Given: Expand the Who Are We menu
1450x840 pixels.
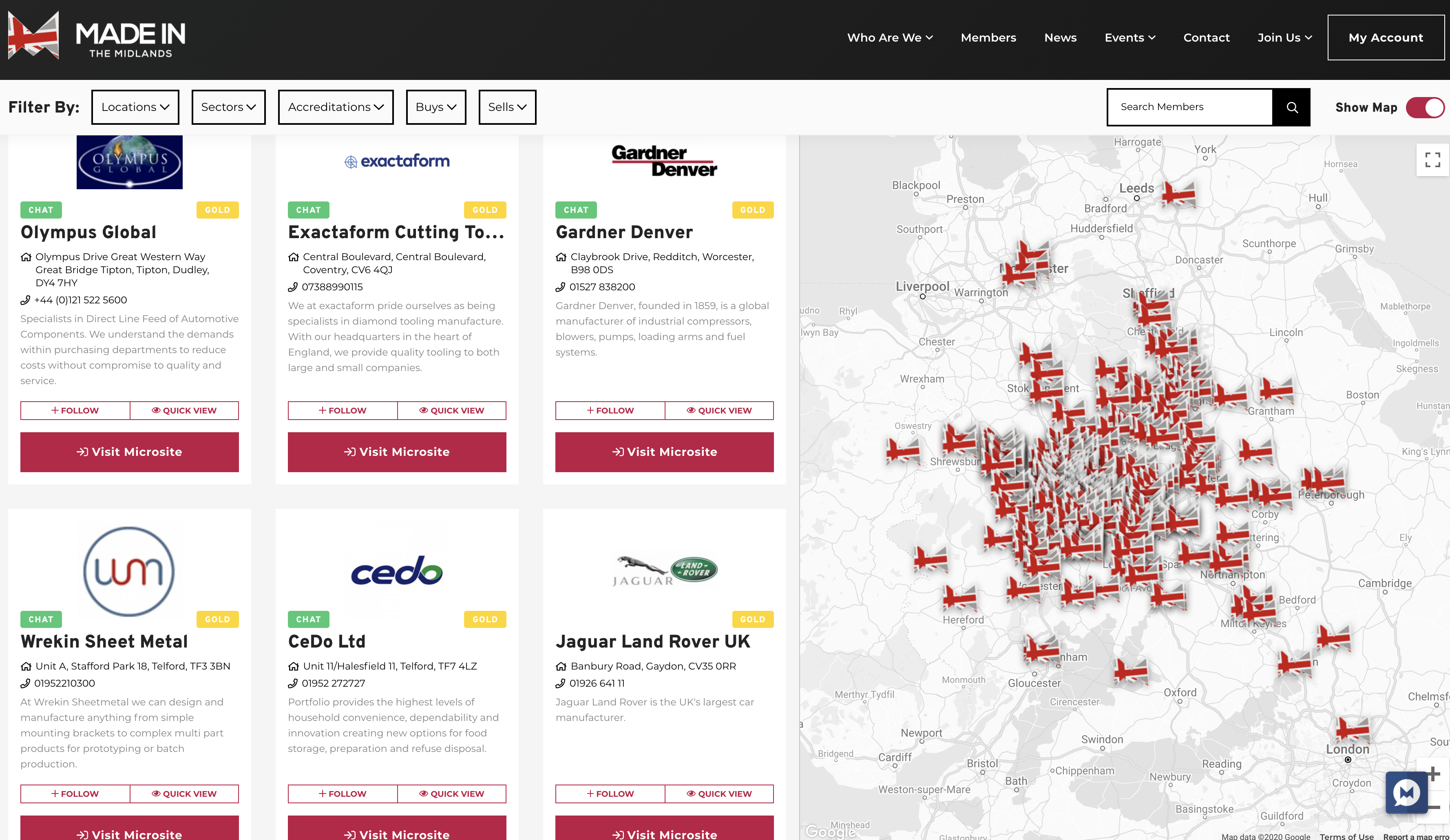Looking at the screenshot, I should (x=890, y=38).
